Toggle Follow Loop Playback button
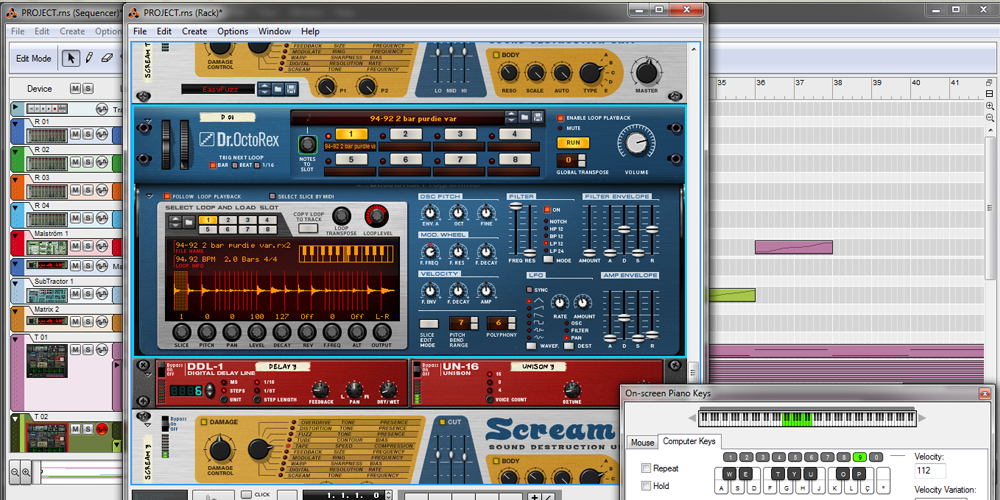This screenshot has height=500, width=1000. tap(166, 196)
